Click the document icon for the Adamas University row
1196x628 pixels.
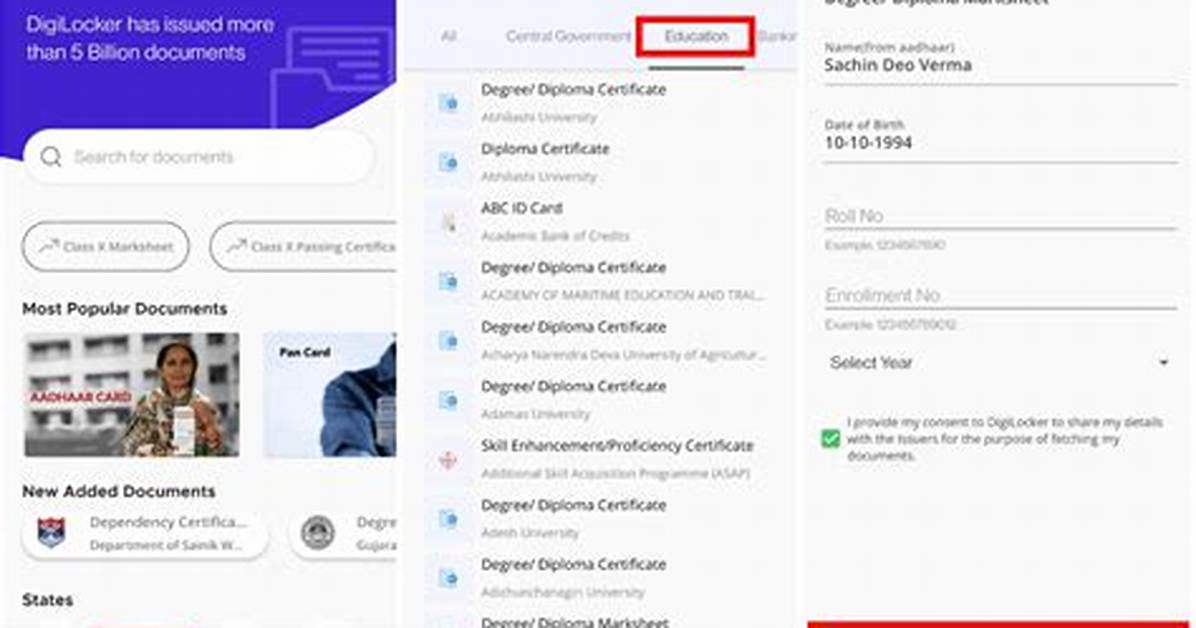tap(448, 400)
